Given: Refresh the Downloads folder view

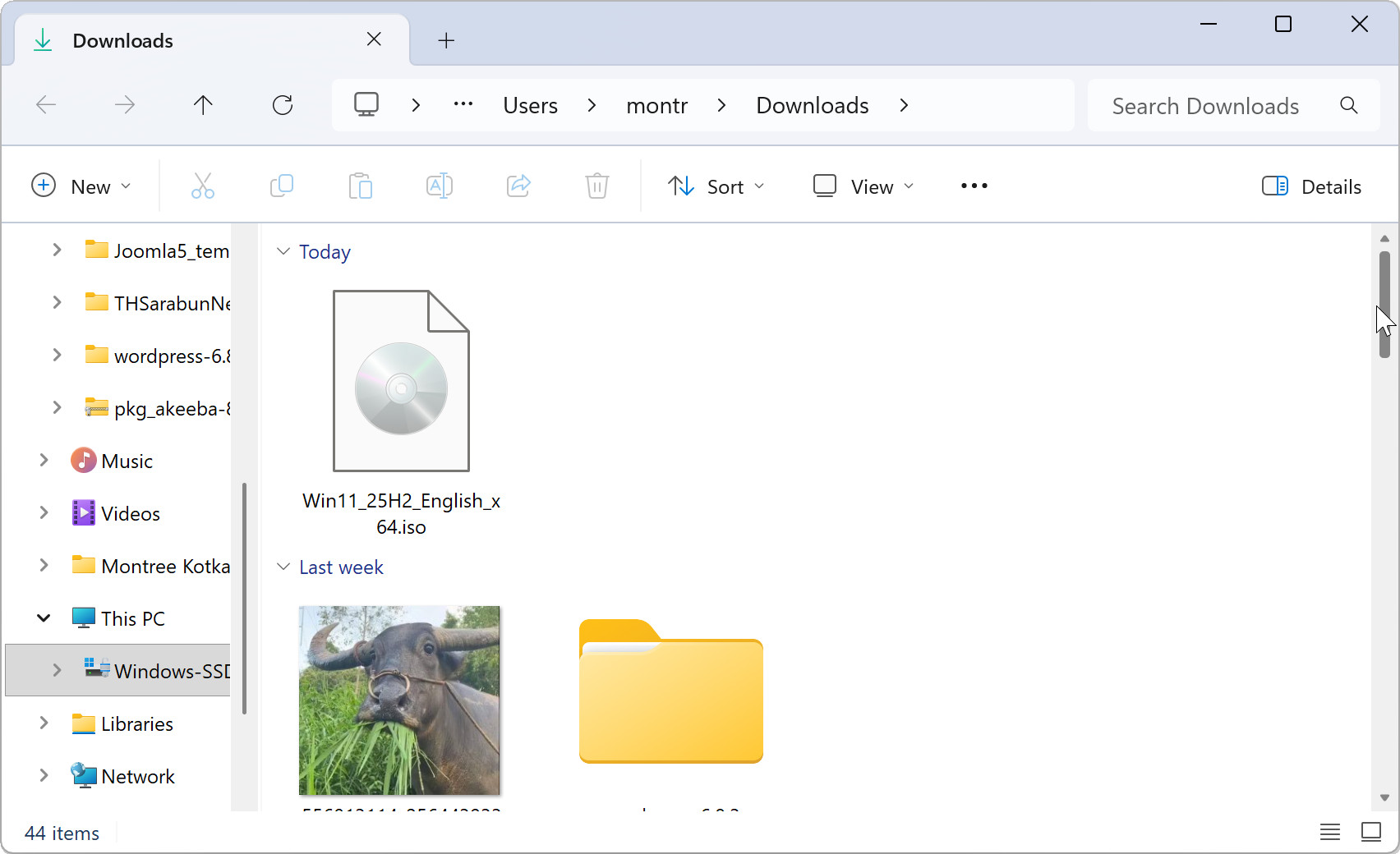Looking at the screenshot, I should click(x=283, y=104).
